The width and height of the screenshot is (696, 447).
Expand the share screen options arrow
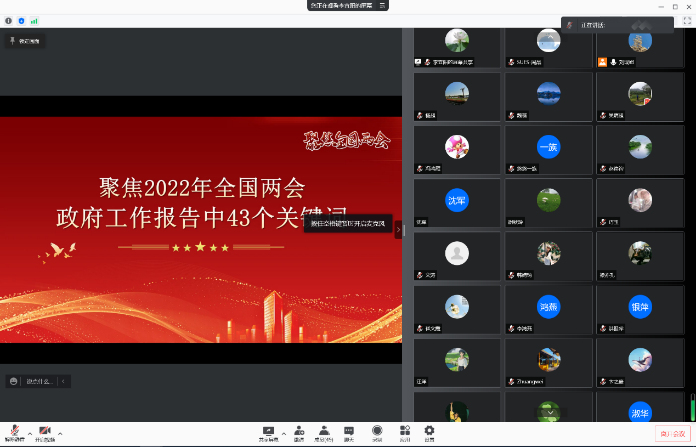283,433
